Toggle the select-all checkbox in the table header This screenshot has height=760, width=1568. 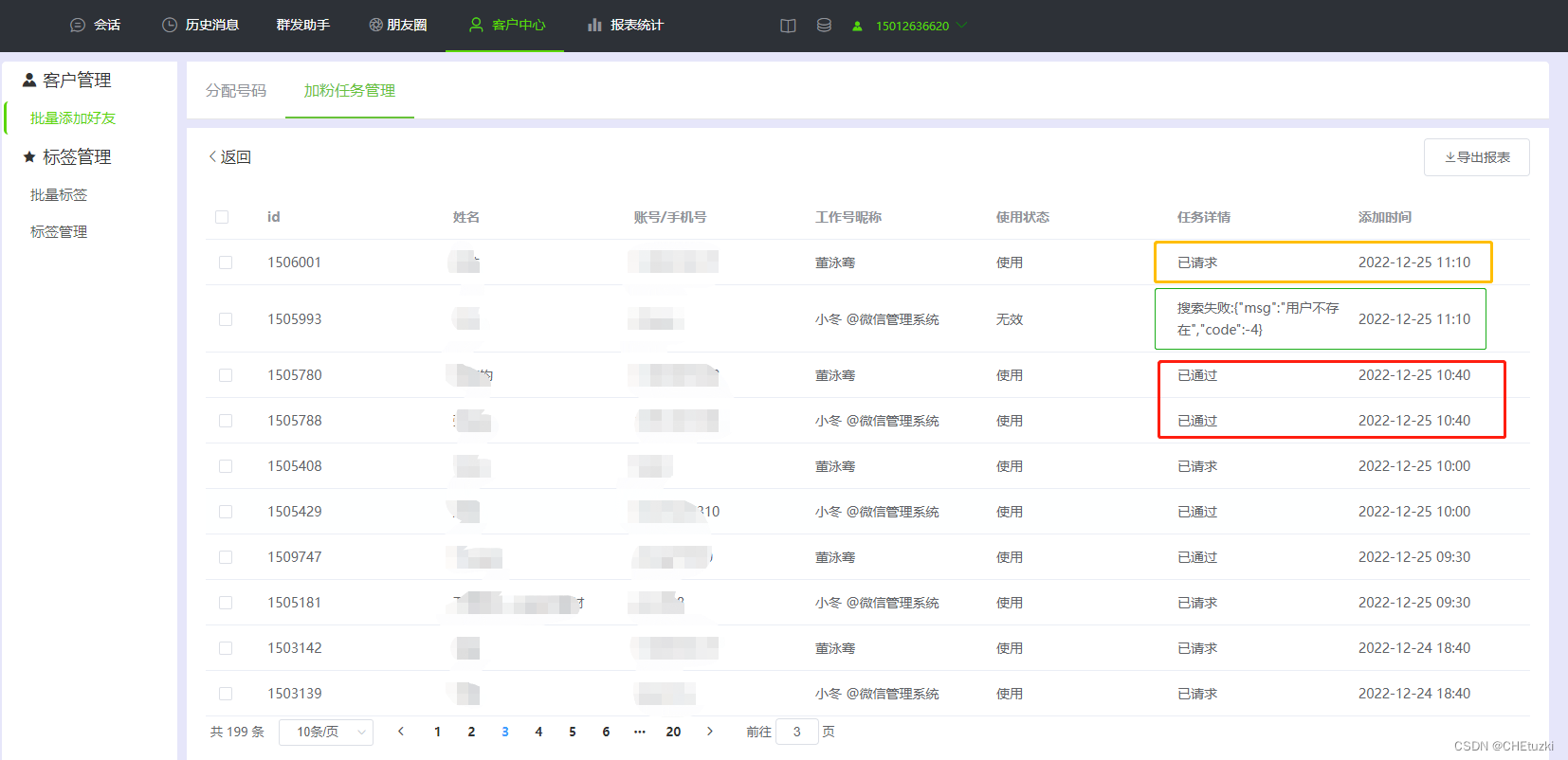tap(222, 217)
